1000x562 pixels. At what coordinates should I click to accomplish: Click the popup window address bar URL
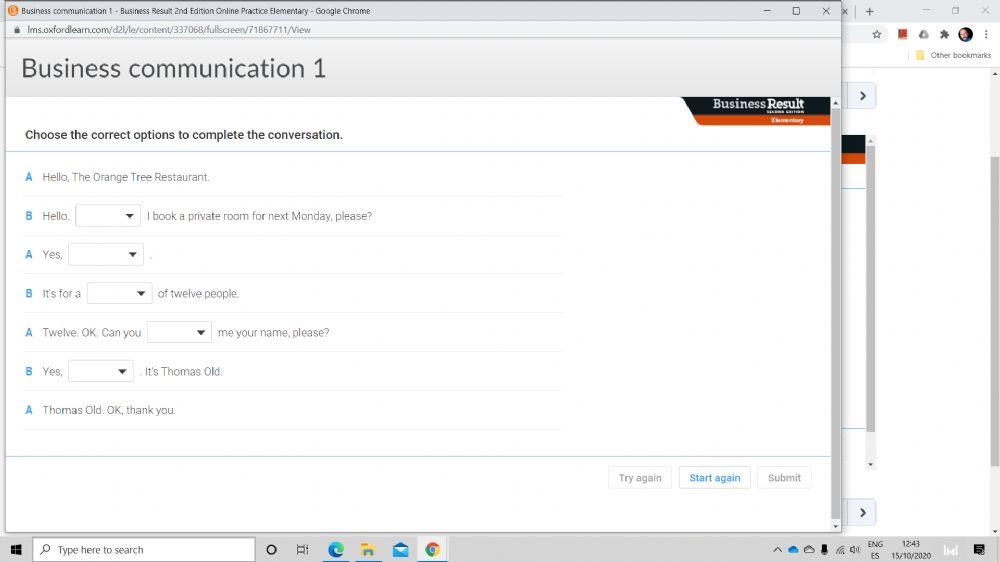tap(168, 30)
